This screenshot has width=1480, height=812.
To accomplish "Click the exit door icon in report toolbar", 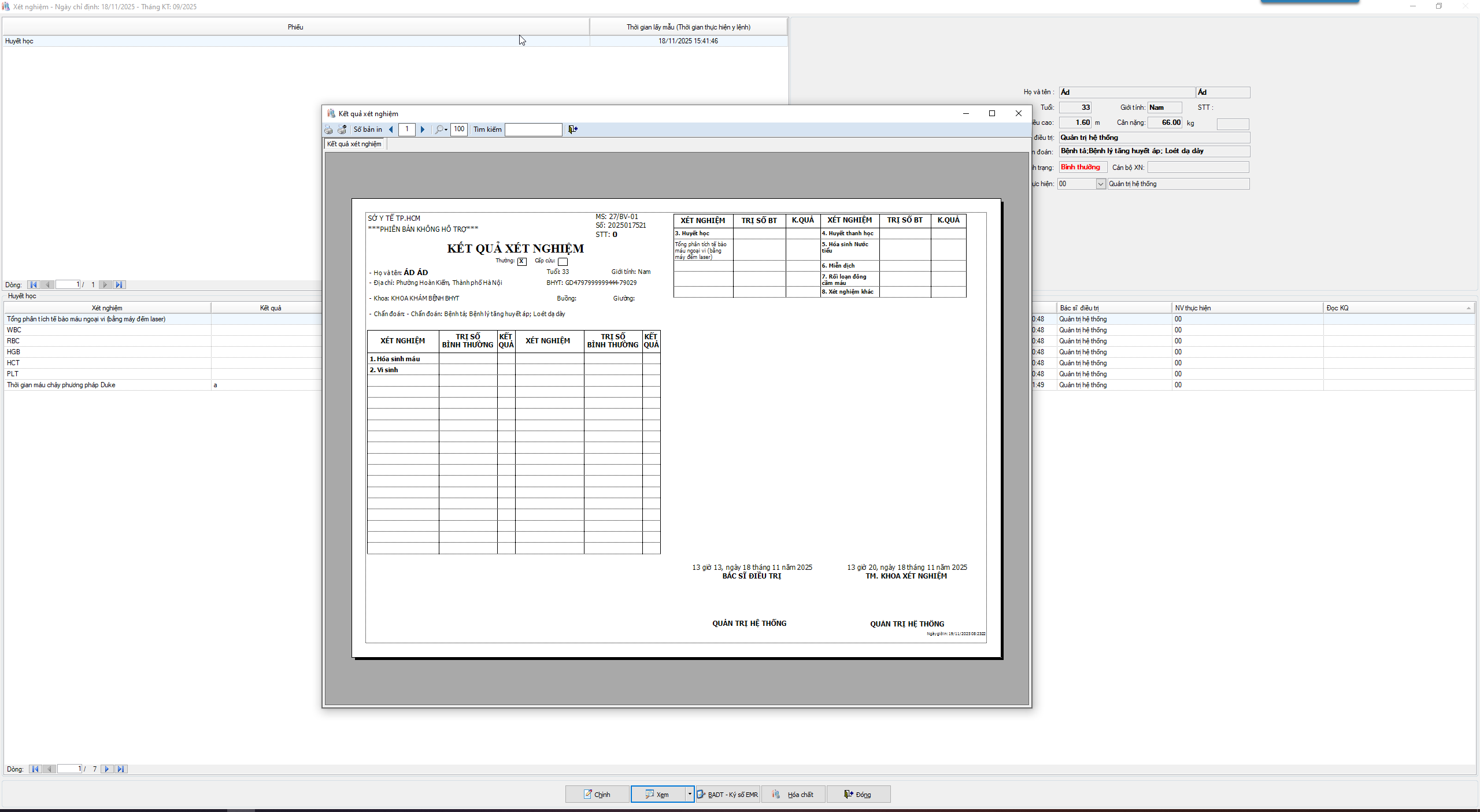I will point(572,129).
